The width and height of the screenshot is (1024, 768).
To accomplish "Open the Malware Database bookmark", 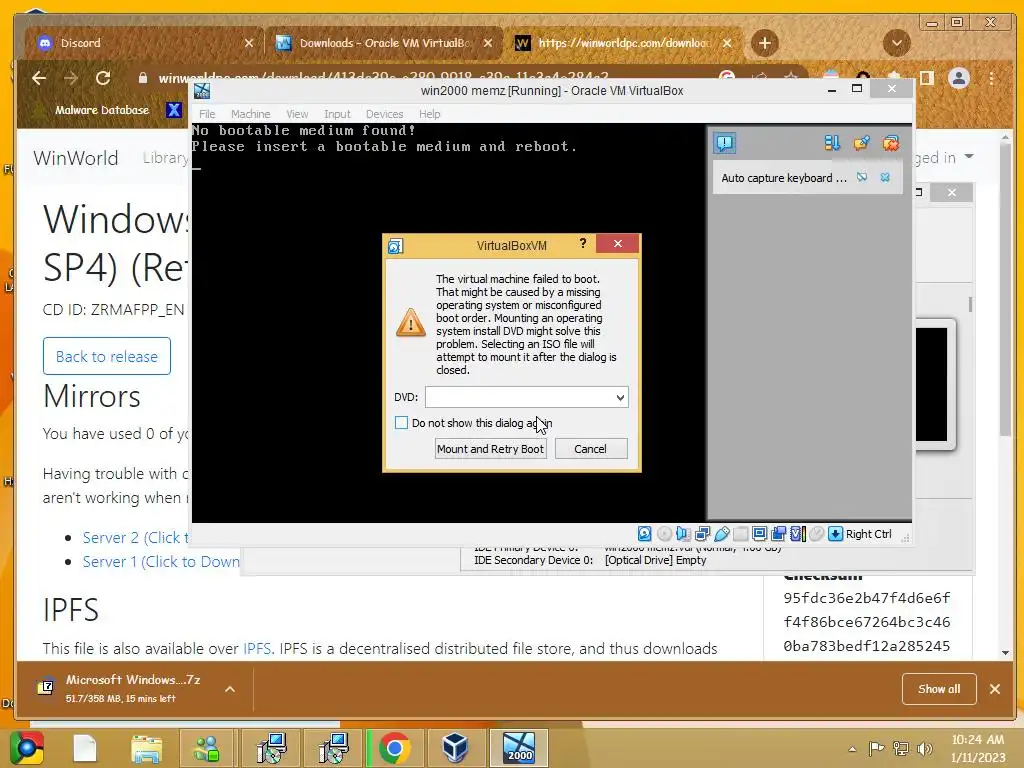I will [x=91, y=110].
